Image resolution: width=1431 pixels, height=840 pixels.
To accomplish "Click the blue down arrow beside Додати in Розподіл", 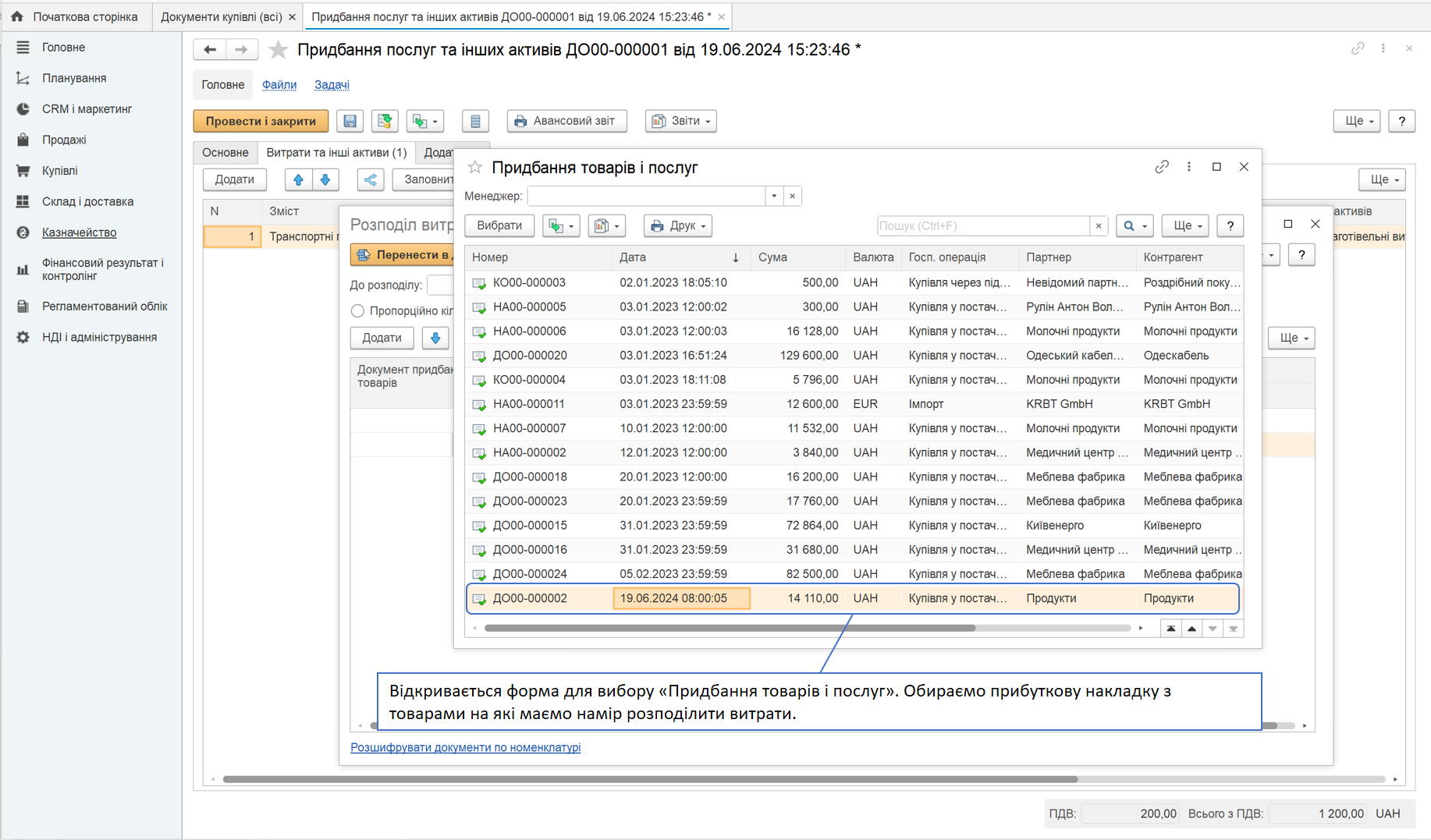I will [x=435, y=338].
